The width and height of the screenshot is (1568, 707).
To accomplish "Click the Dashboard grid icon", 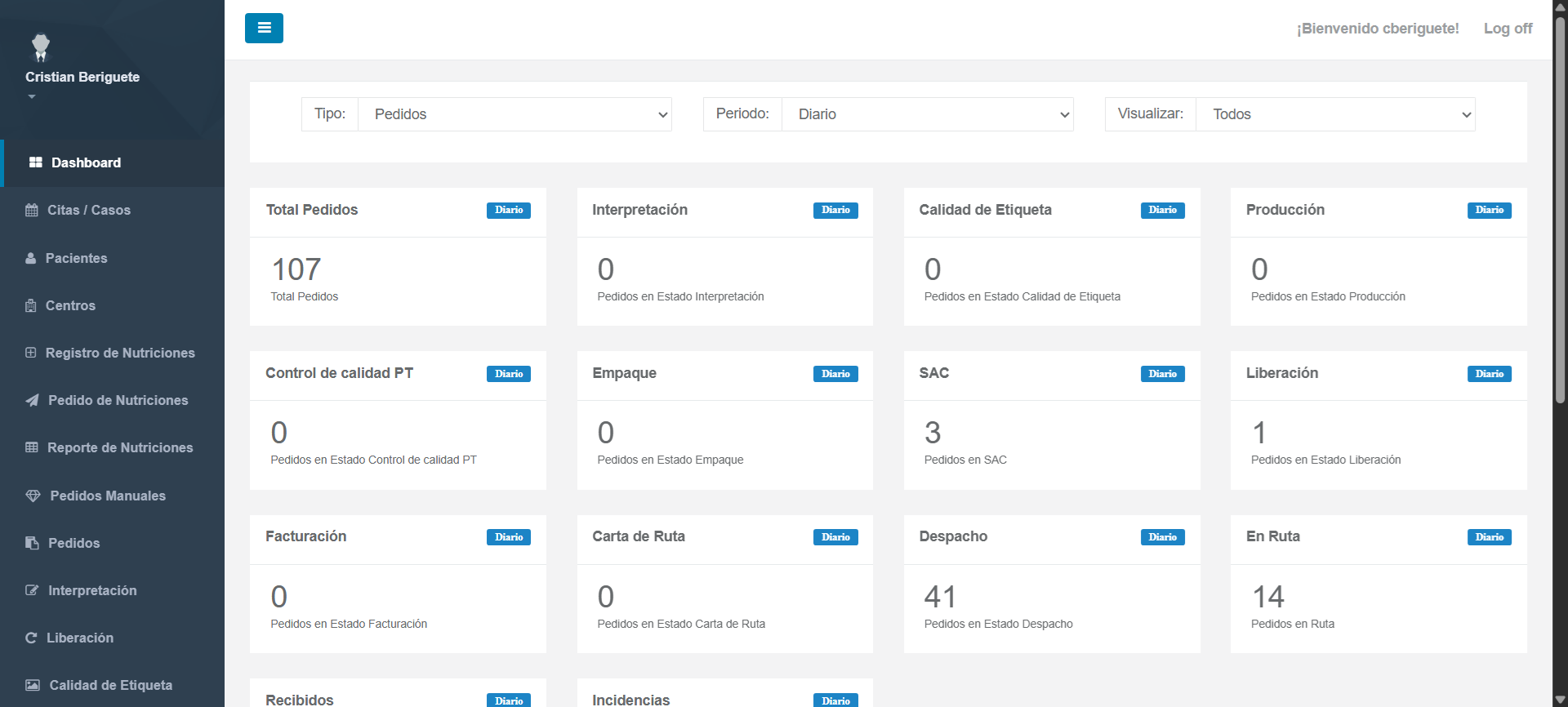I will click(x=35, y=162).
